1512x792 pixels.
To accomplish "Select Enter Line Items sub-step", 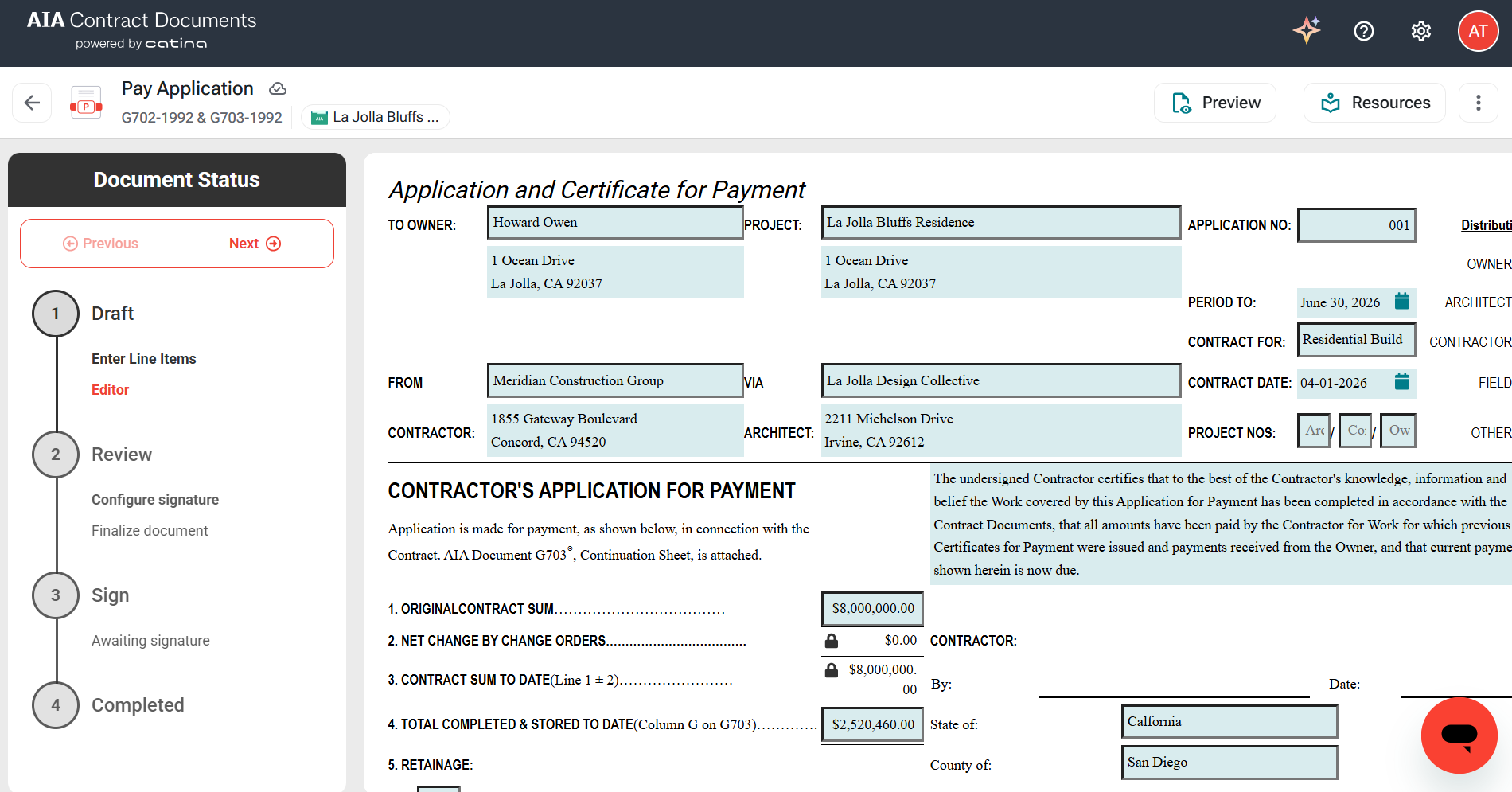I will pyautogui.click(x=143, y=359).
